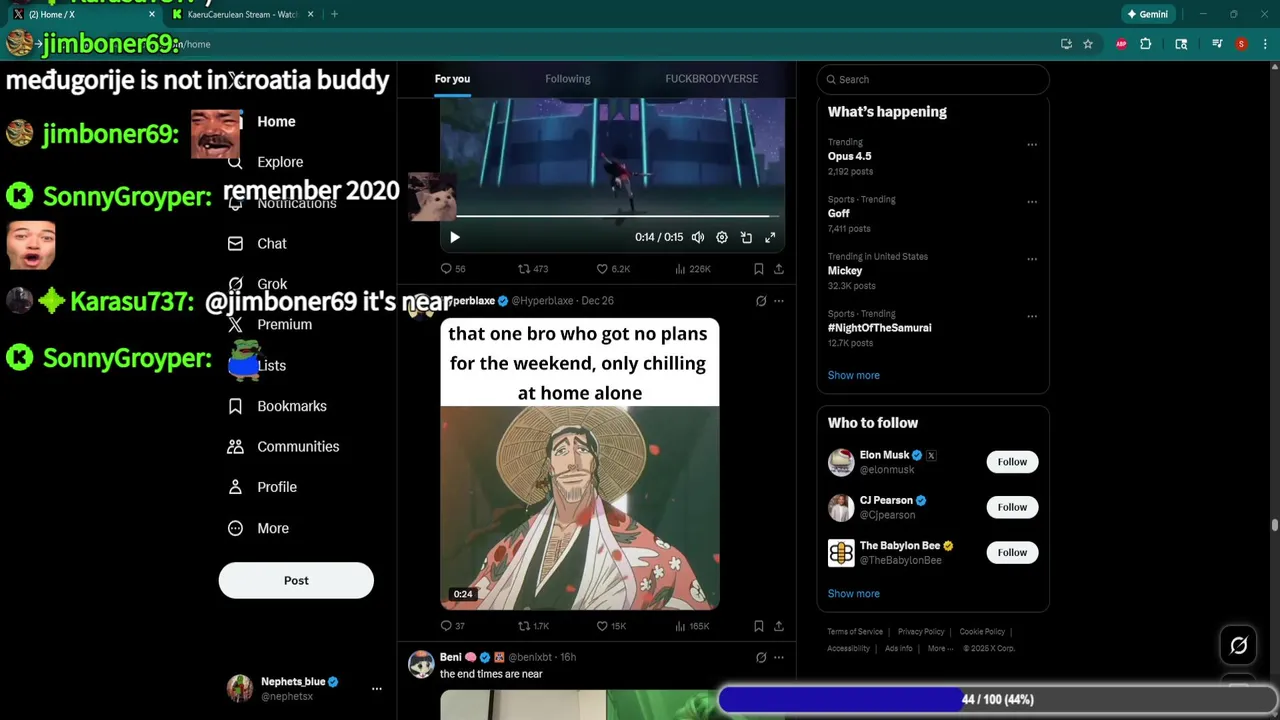Like the post with 6.2K likes
The width and height of the screenshot is (1280, 720).
point(613,269)
